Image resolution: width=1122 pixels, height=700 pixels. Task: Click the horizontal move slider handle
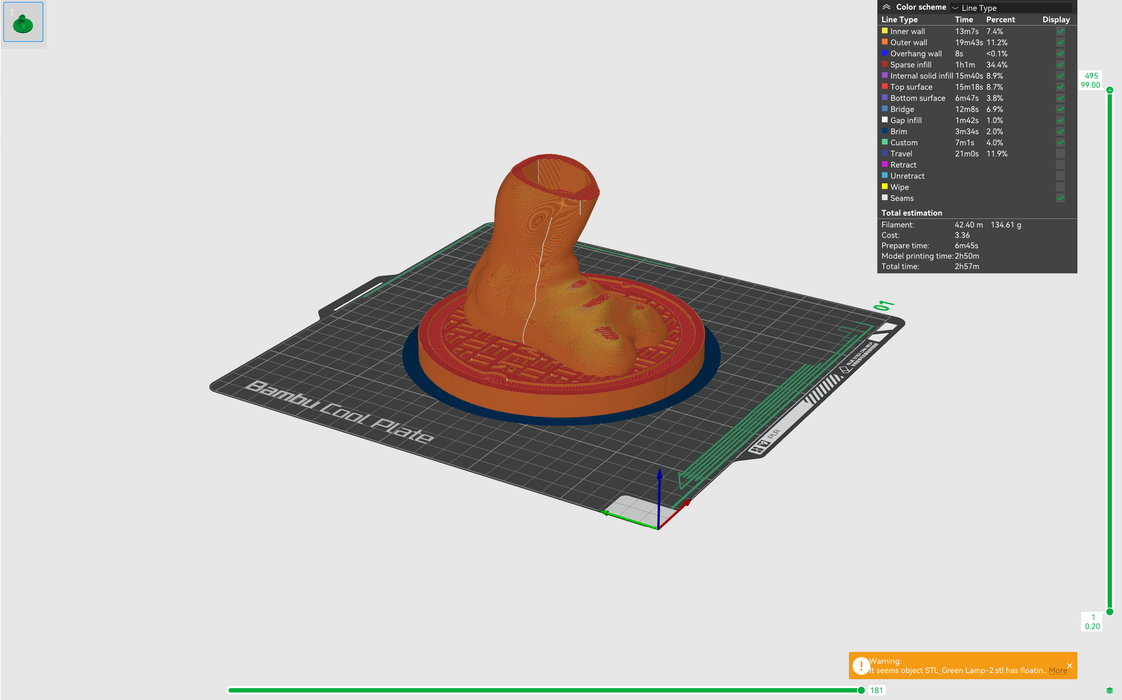tap(861, 690)
